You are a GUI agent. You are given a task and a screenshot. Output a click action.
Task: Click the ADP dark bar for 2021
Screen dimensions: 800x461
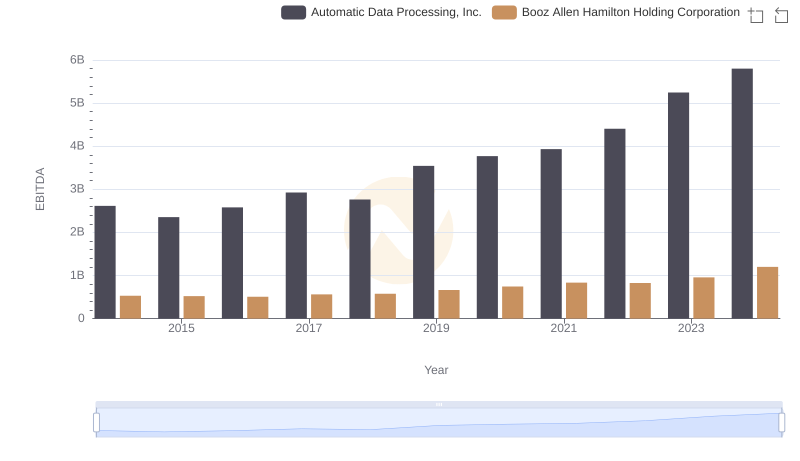tap(551, 234)
